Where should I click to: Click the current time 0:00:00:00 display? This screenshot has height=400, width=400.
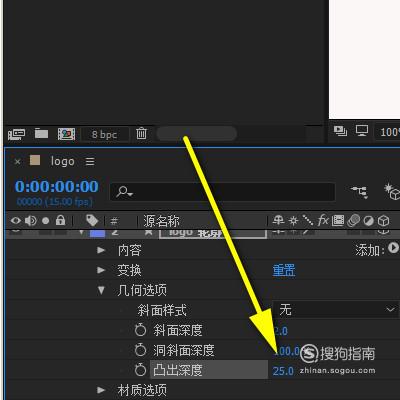[57, 186]
